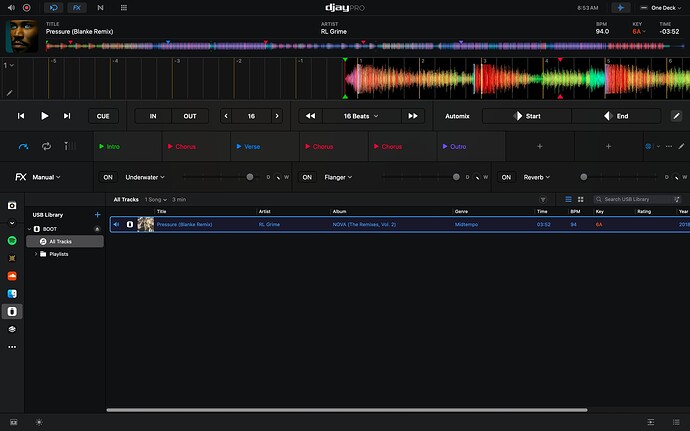690x431 pixels.
Task: Toggle the Underwater effect ON
Action: point(108,177)
